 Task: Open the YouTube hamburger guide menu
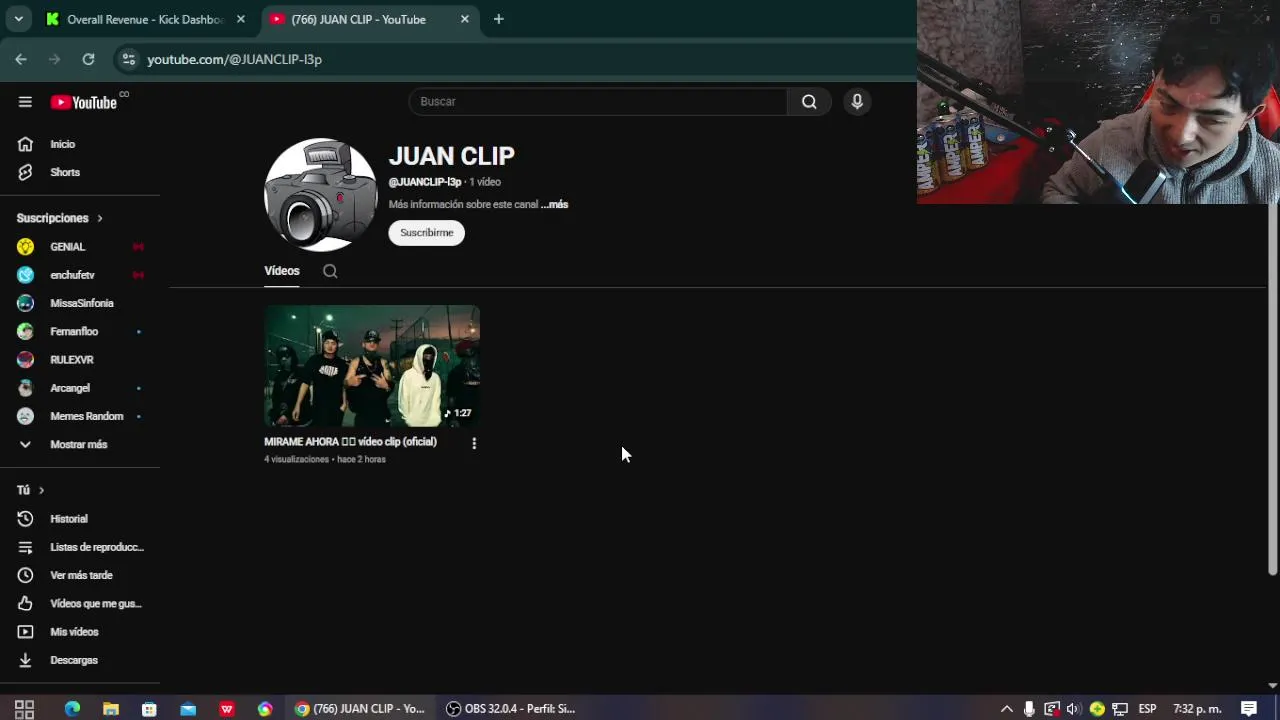[25, 102]
